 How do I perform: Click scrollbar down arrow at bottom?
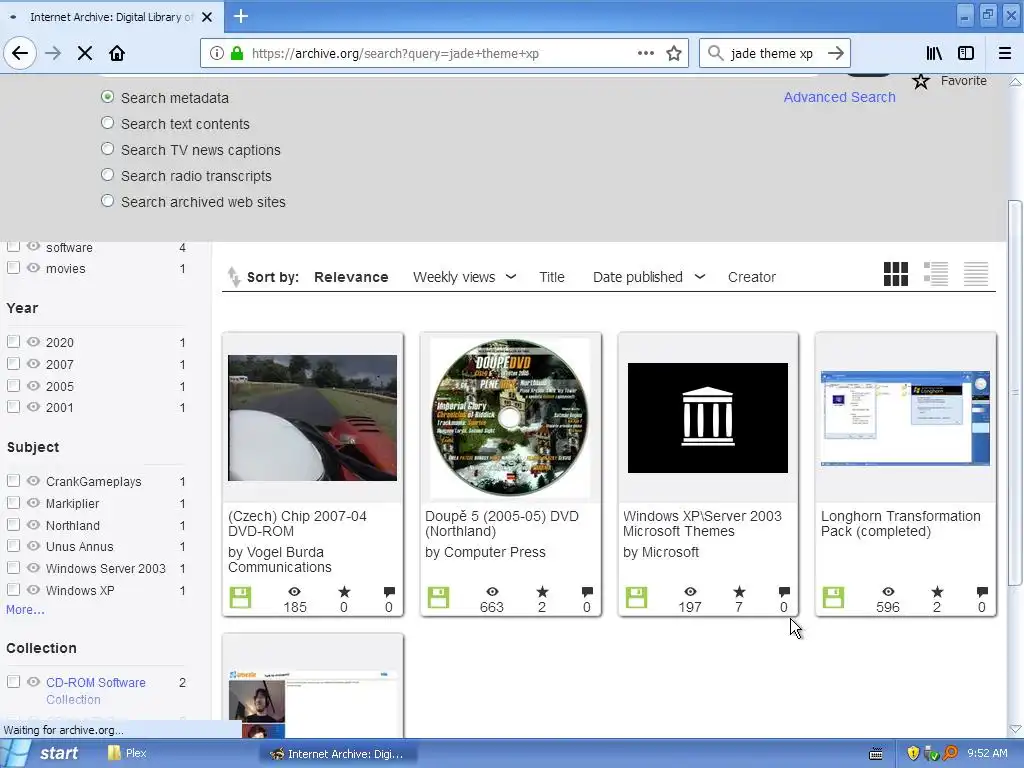pos(1015,729)
